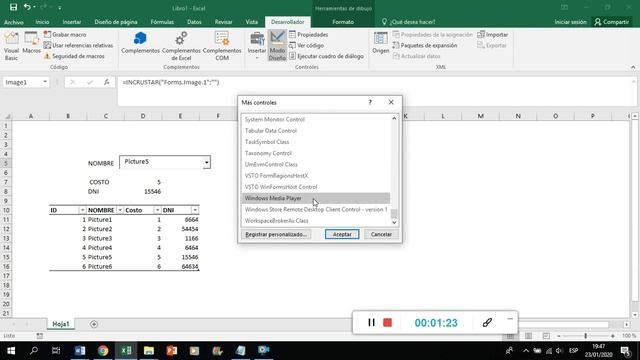This screenshot has height=360, width=640.
Task: Open control Propiedades
Action: [309, 35]
